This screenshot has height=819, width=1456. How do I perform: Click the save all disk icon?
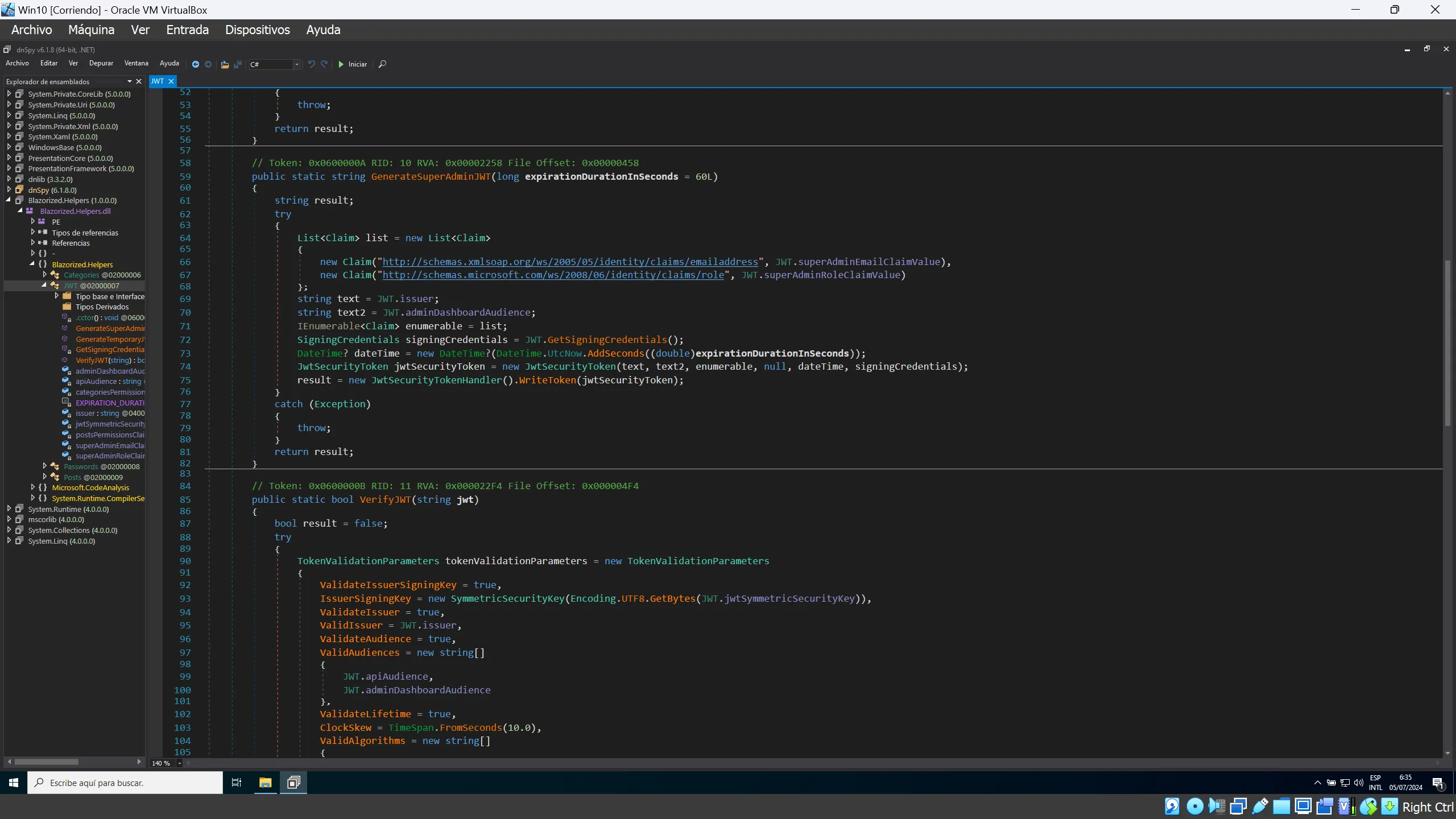tap(238, 64)
